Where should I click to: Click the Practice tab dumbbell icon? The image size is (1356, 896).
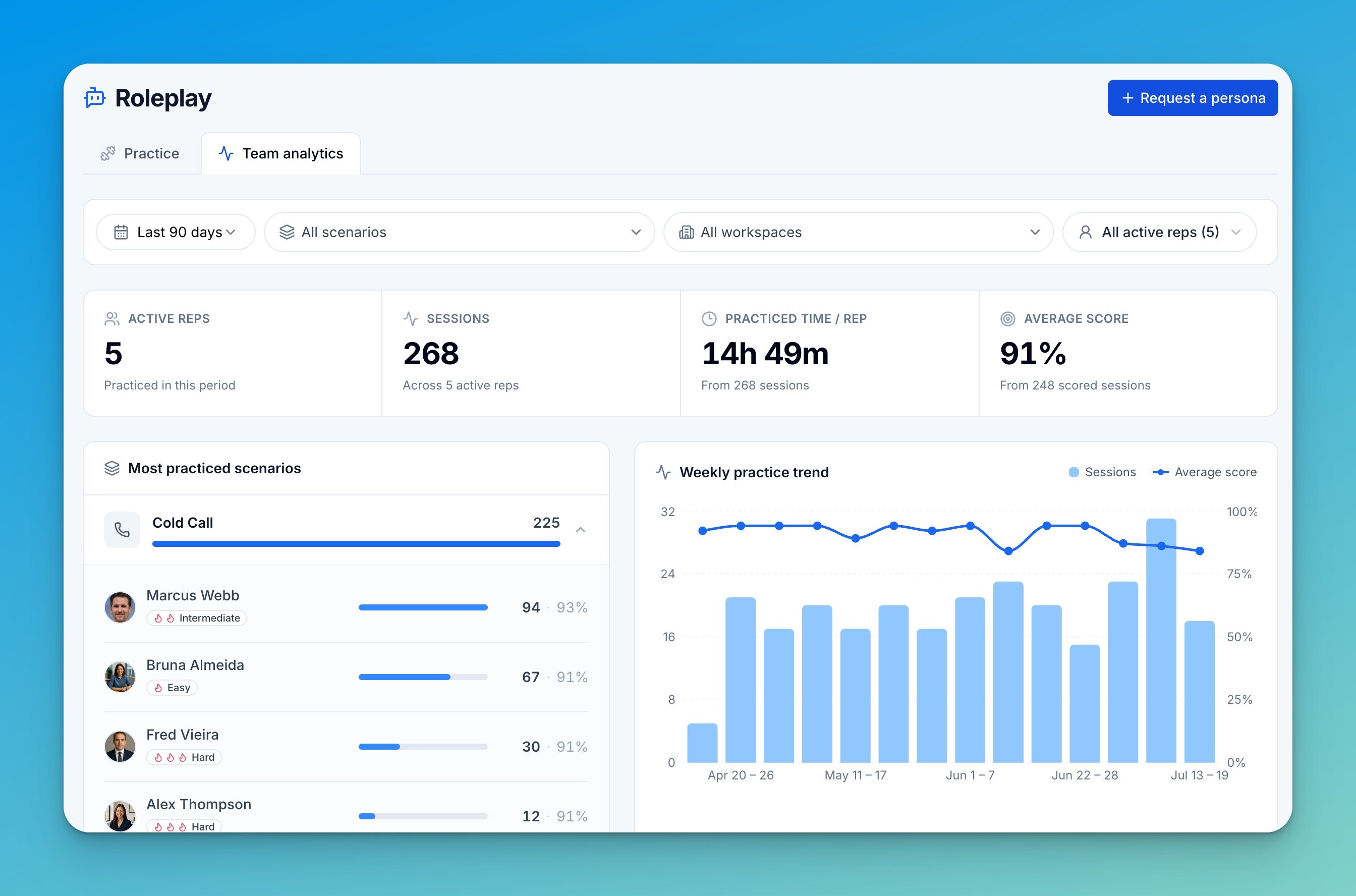click(x=108, y=153)
